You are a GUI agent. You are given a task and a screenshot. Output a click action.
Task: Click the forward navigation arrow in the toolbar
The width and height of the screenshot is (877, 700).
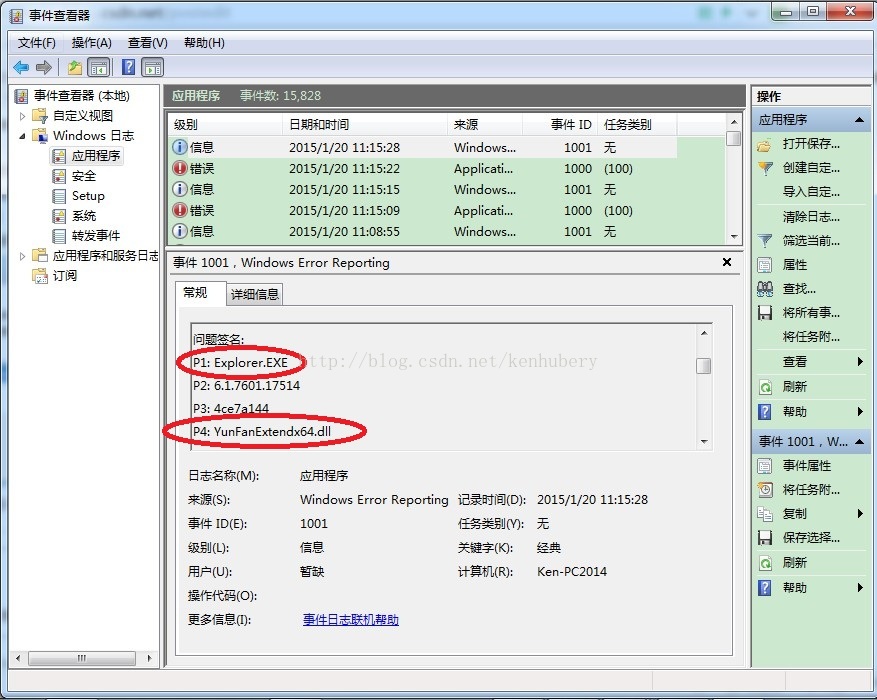(x=42, y=67)
